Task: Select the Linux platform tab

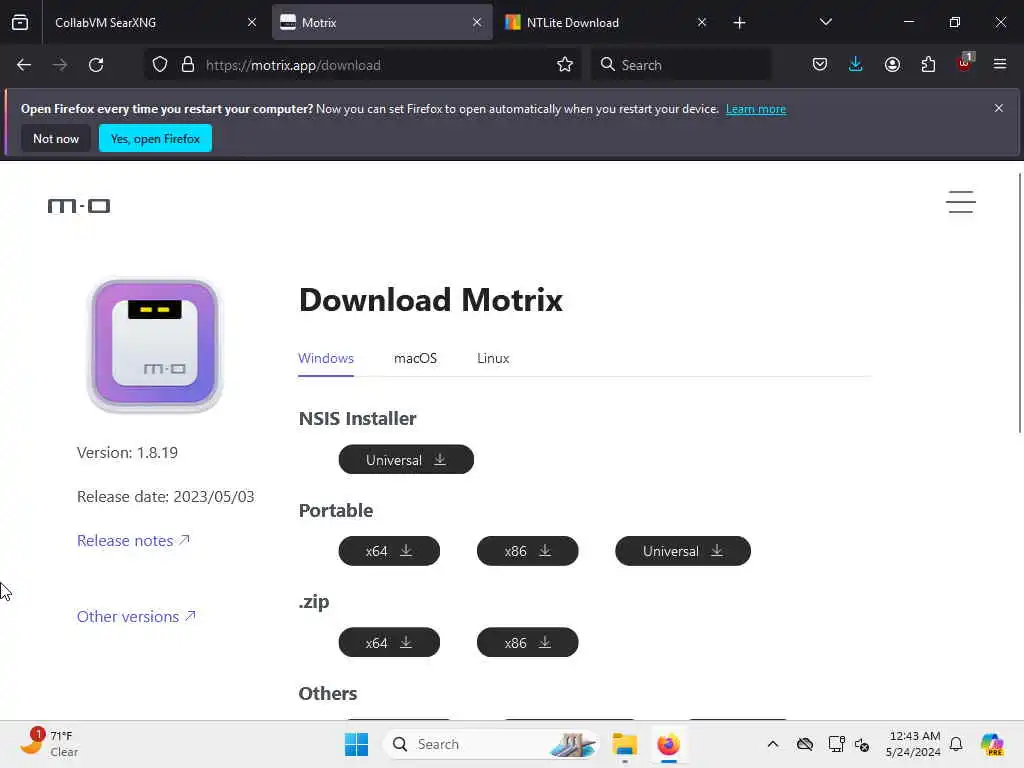Action: coord(493,358)
